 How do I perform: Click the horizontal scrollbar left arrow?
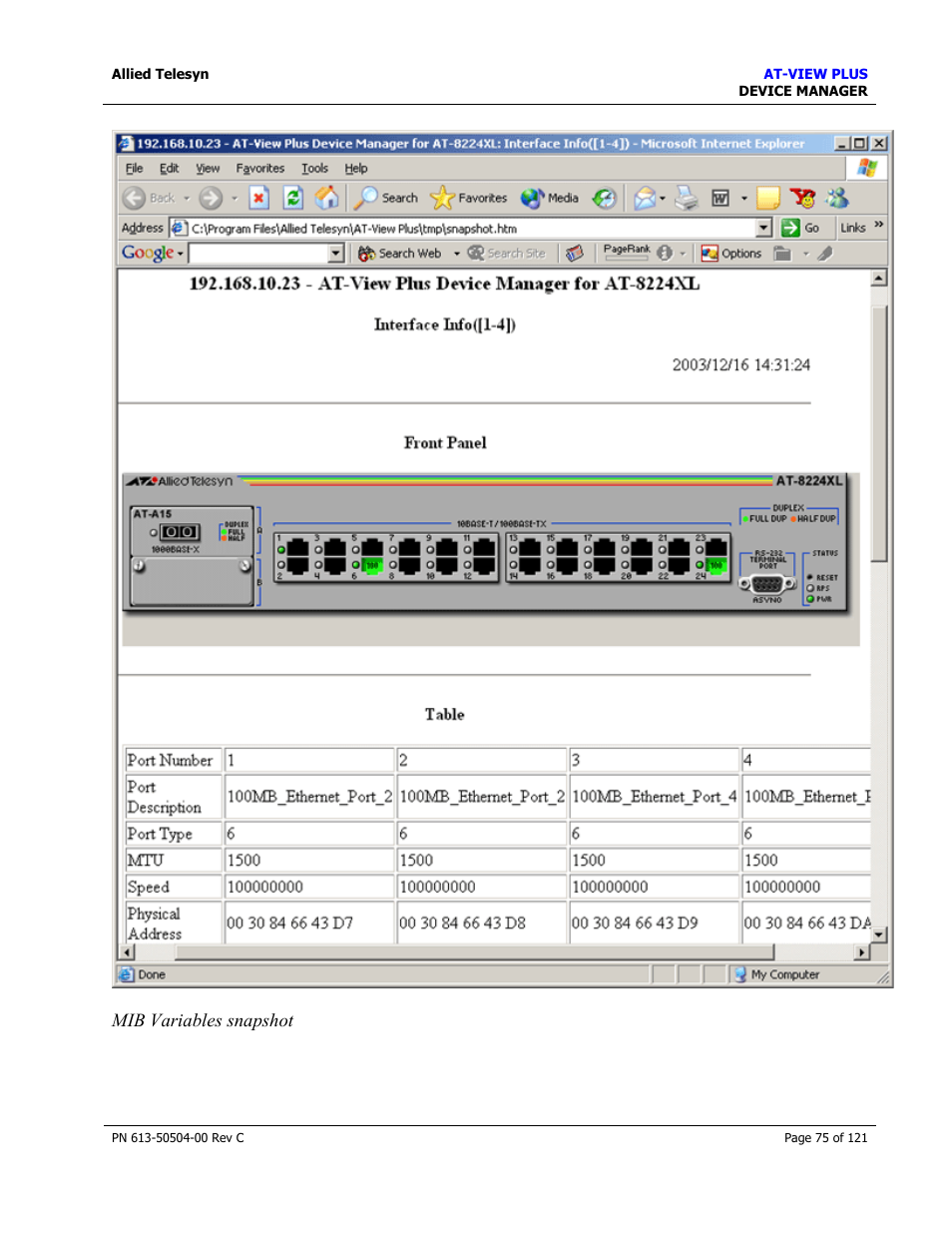coord(127,952)
